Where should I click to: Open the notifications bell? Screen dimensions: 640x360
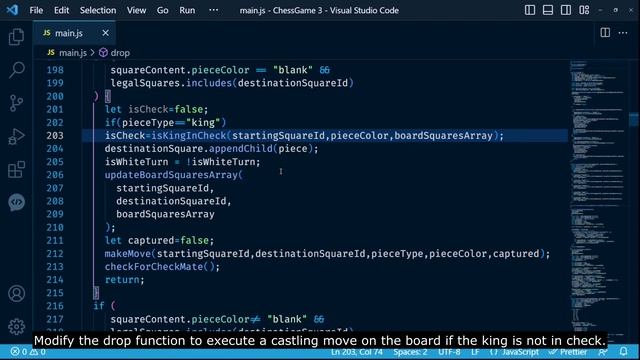[x=623, y=351]
